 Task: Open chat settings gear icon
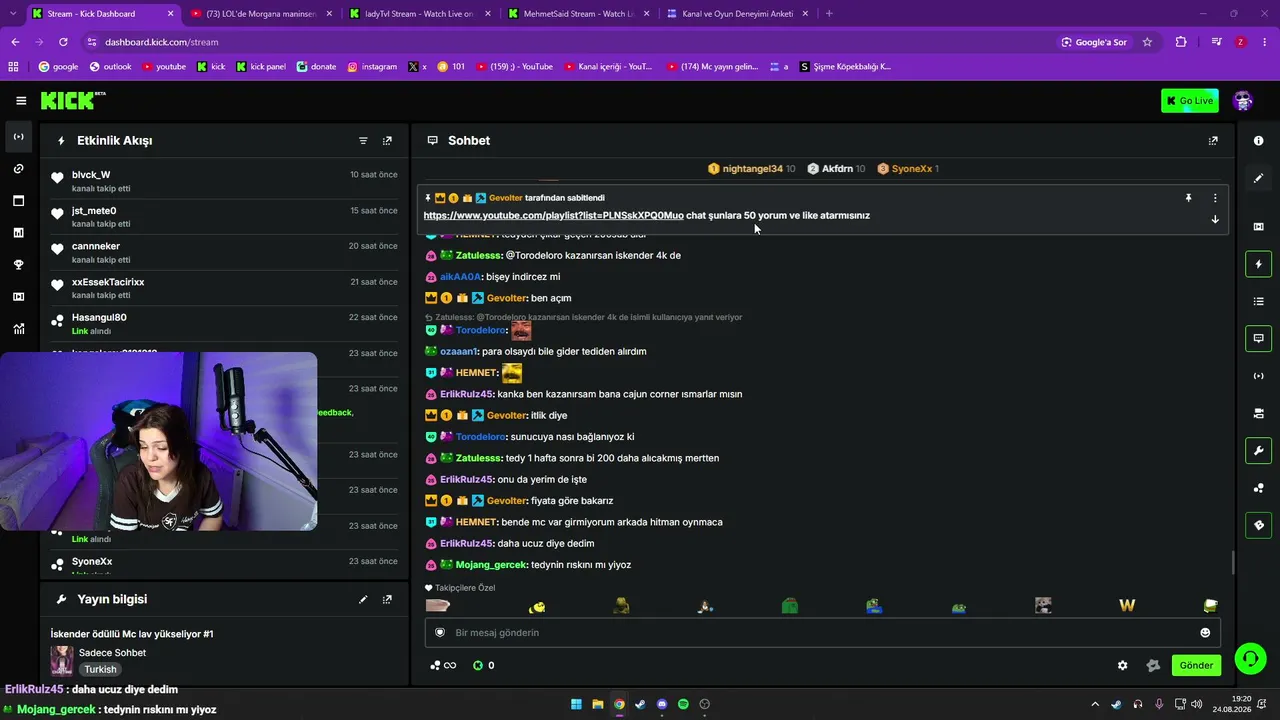[1122, 665]
